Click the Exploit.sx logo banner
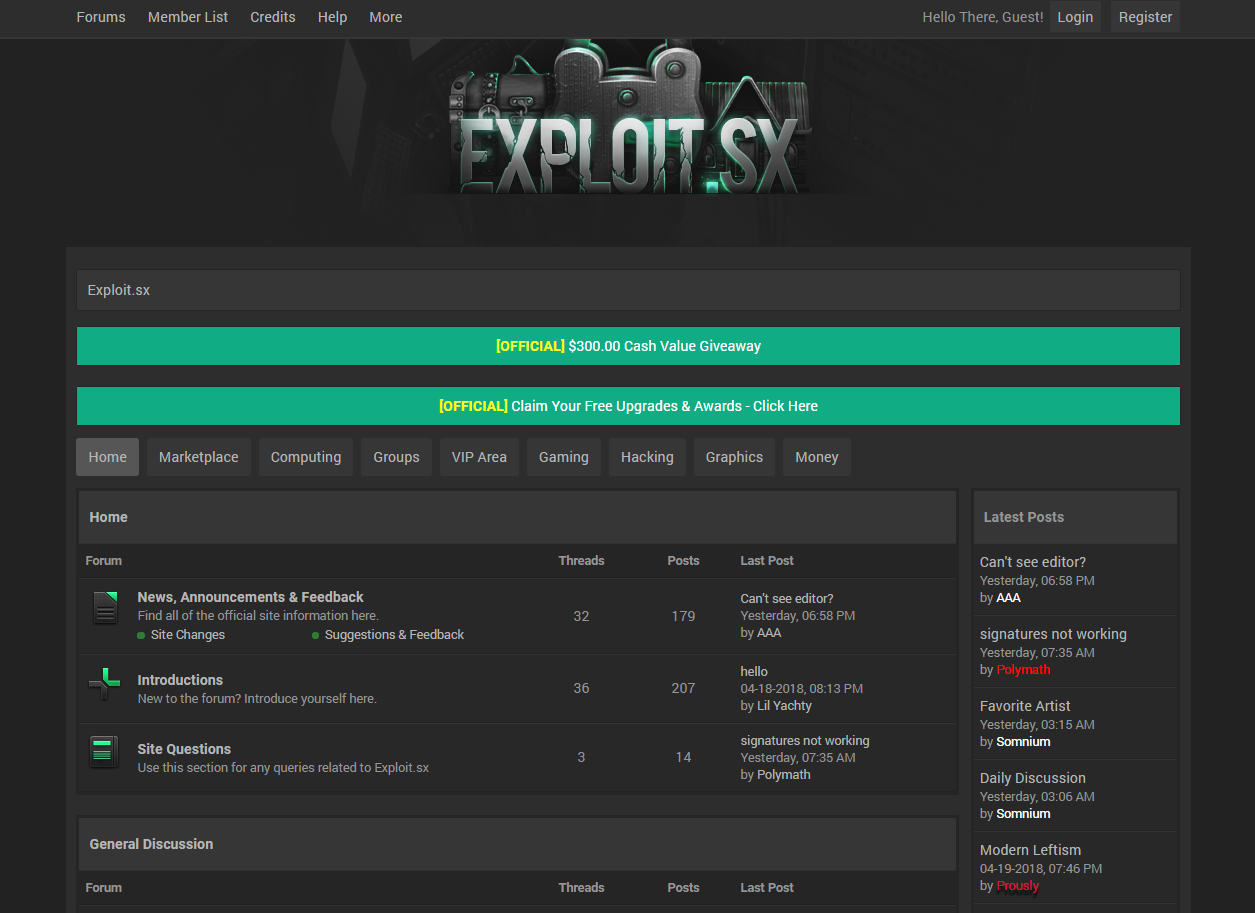The width and height of the screenshot is (1255, 913). click(628, 120)
